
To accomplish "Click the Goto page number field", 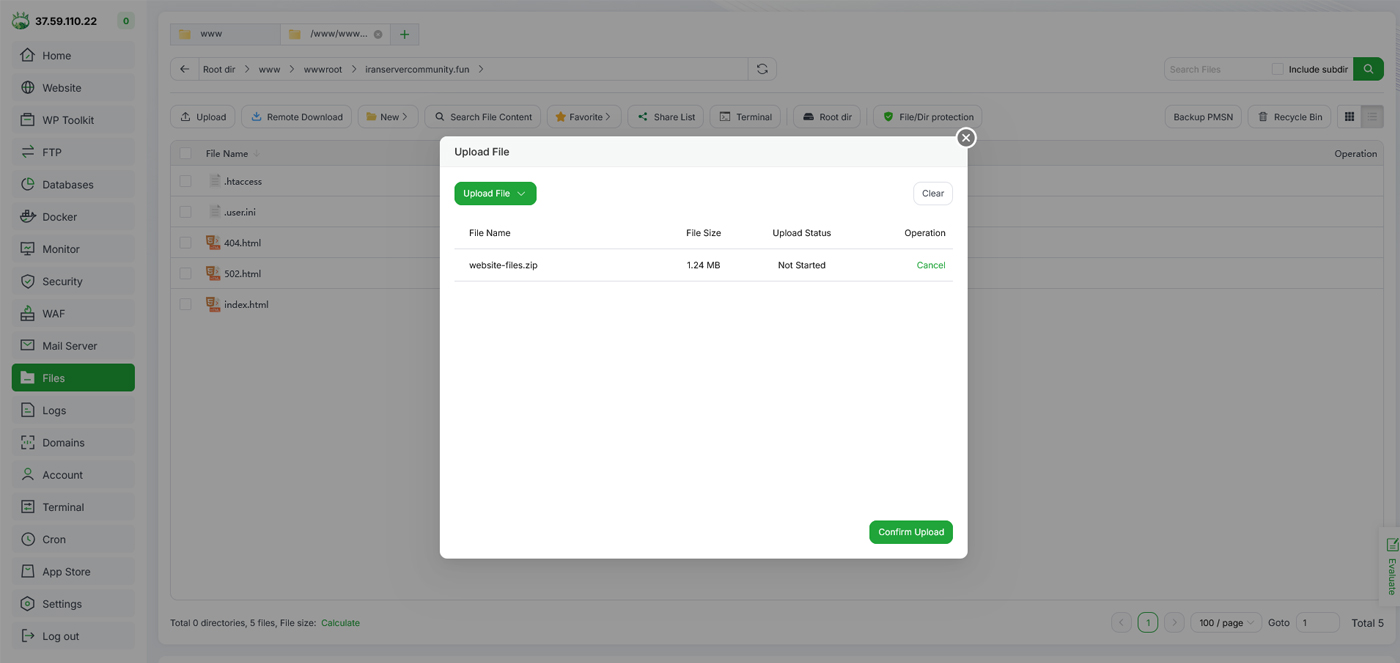I will point(1317,623).
